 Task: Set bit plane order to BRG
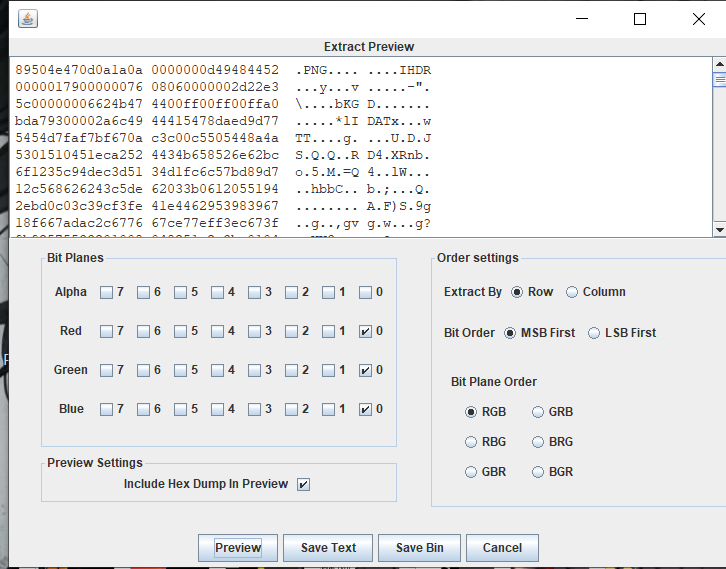538,442
